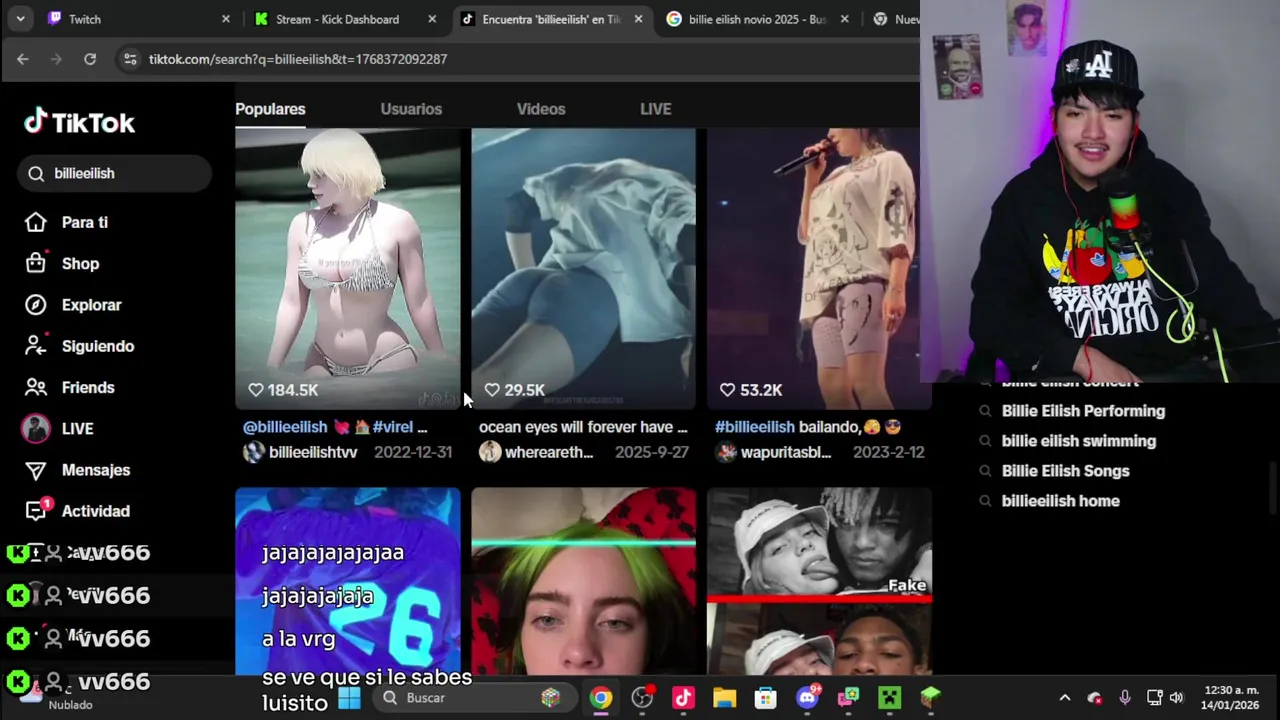Viewport: 1280px width, 720px height.
Task: Open the browser tab search dropdown
Action: (20, 19)
